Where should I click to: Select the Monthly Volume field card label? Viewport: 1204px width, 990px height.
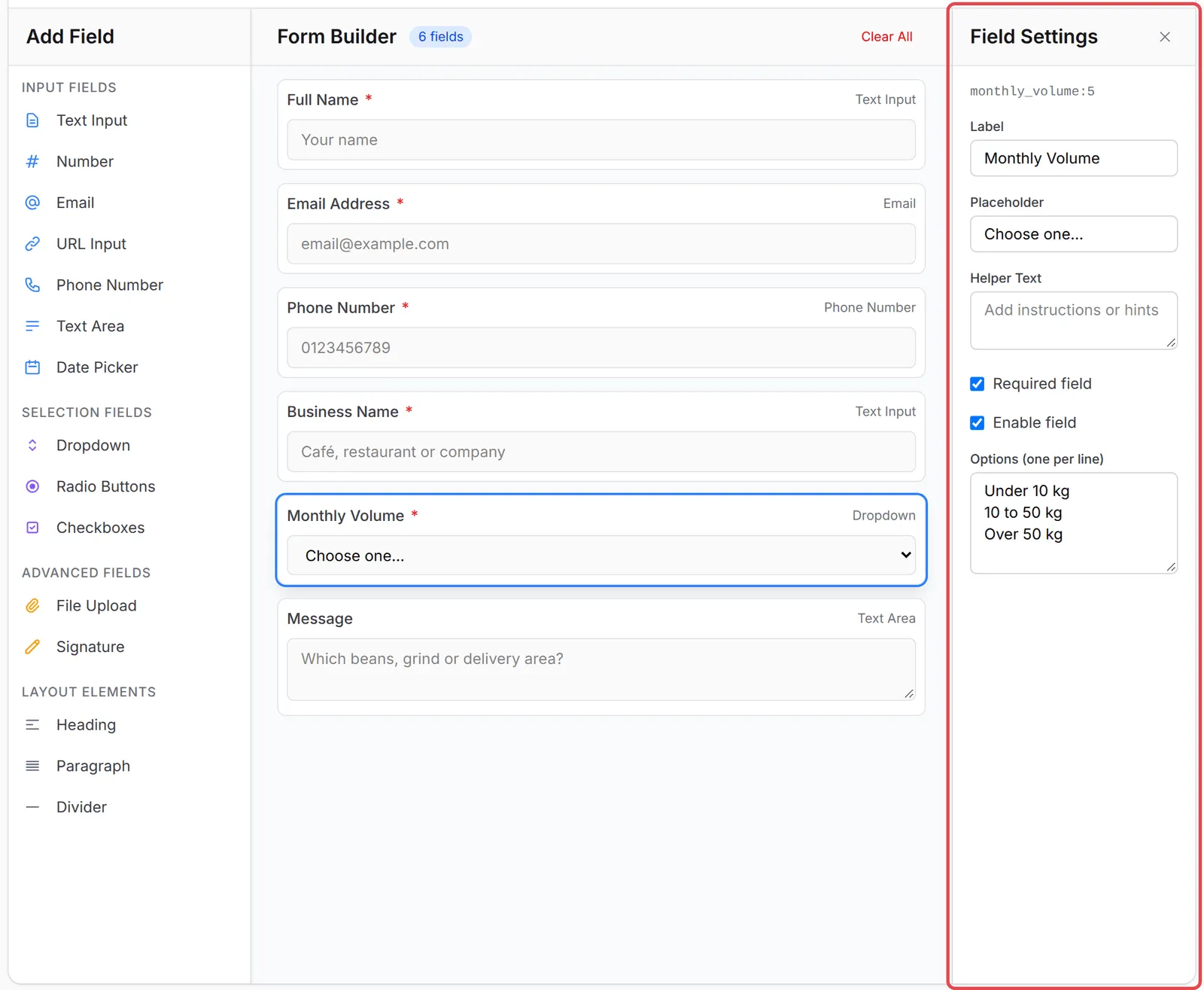click(345, 516)
